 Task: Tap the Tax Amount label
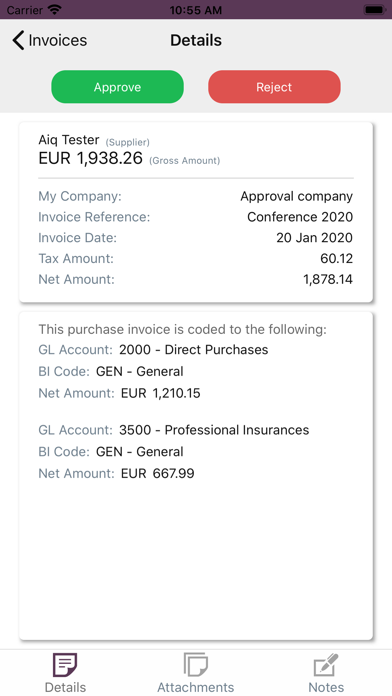(76, 258)
